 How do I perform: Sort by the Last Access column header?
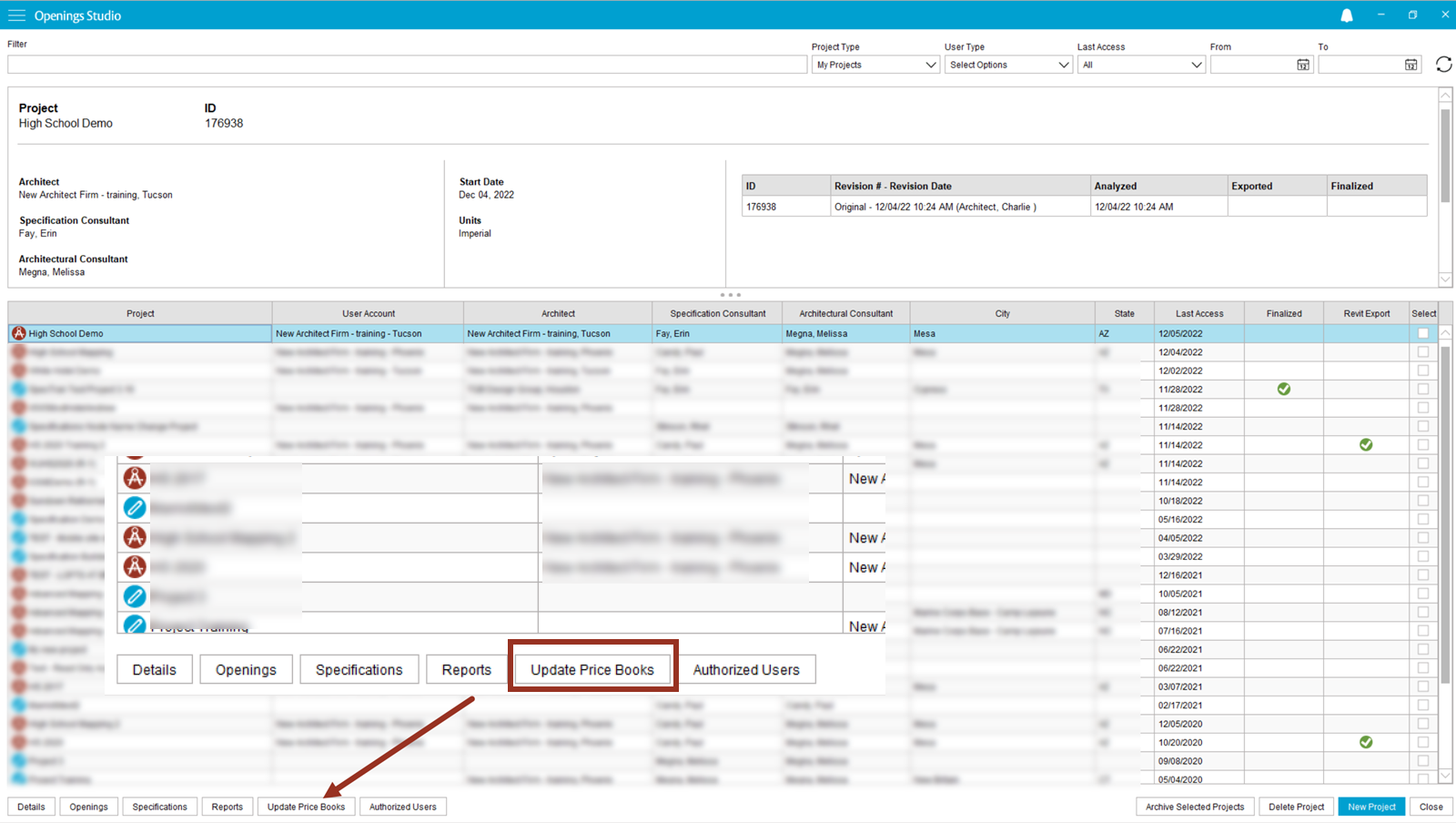(x=1198, y=313)
